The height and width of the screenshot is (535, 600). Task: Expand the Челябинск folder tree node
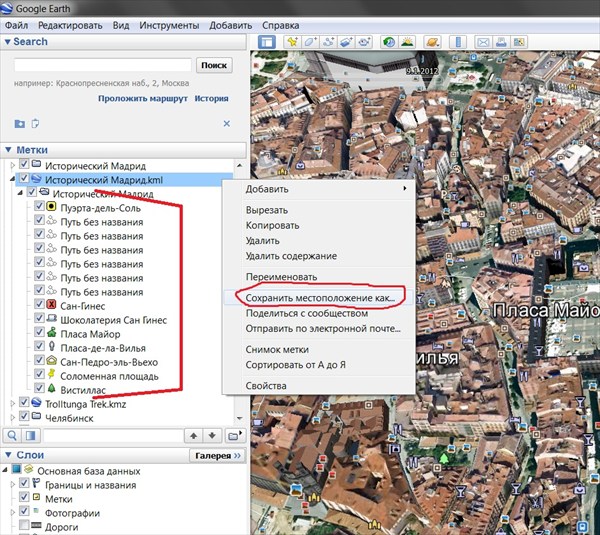[13, 417]
